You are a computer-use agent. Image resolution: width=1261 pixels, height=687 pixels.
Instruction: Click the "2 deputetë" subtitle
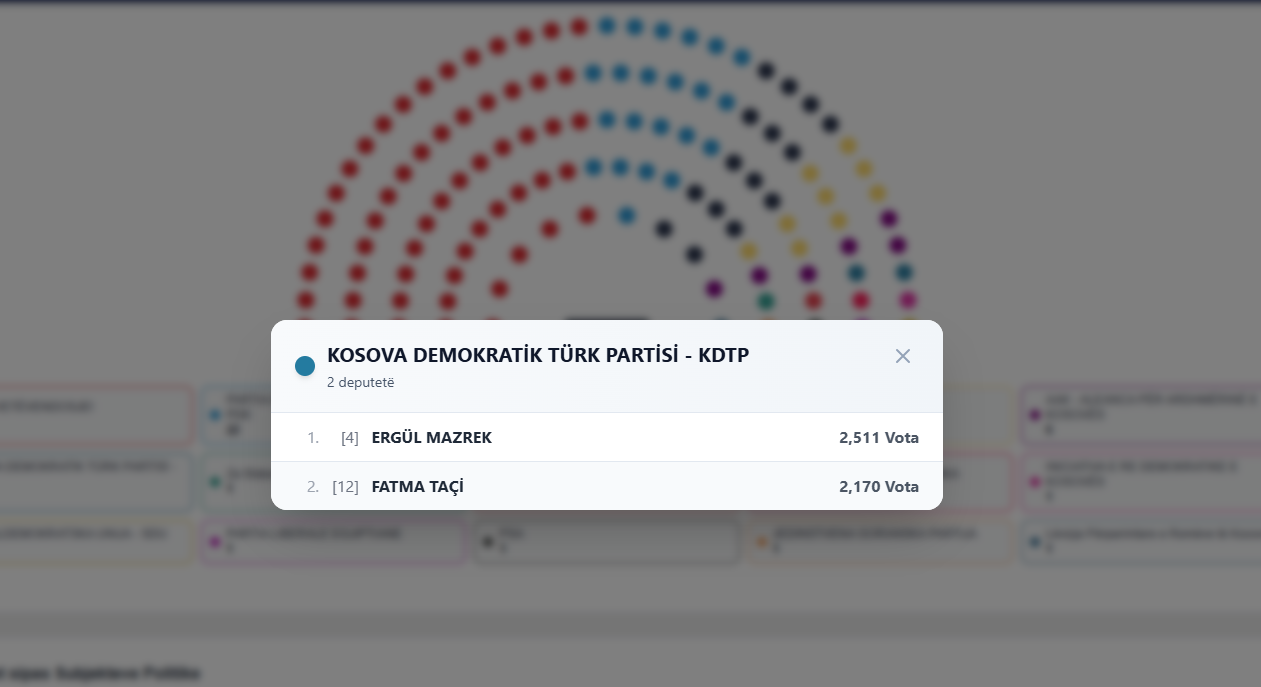tap(360, 382)
